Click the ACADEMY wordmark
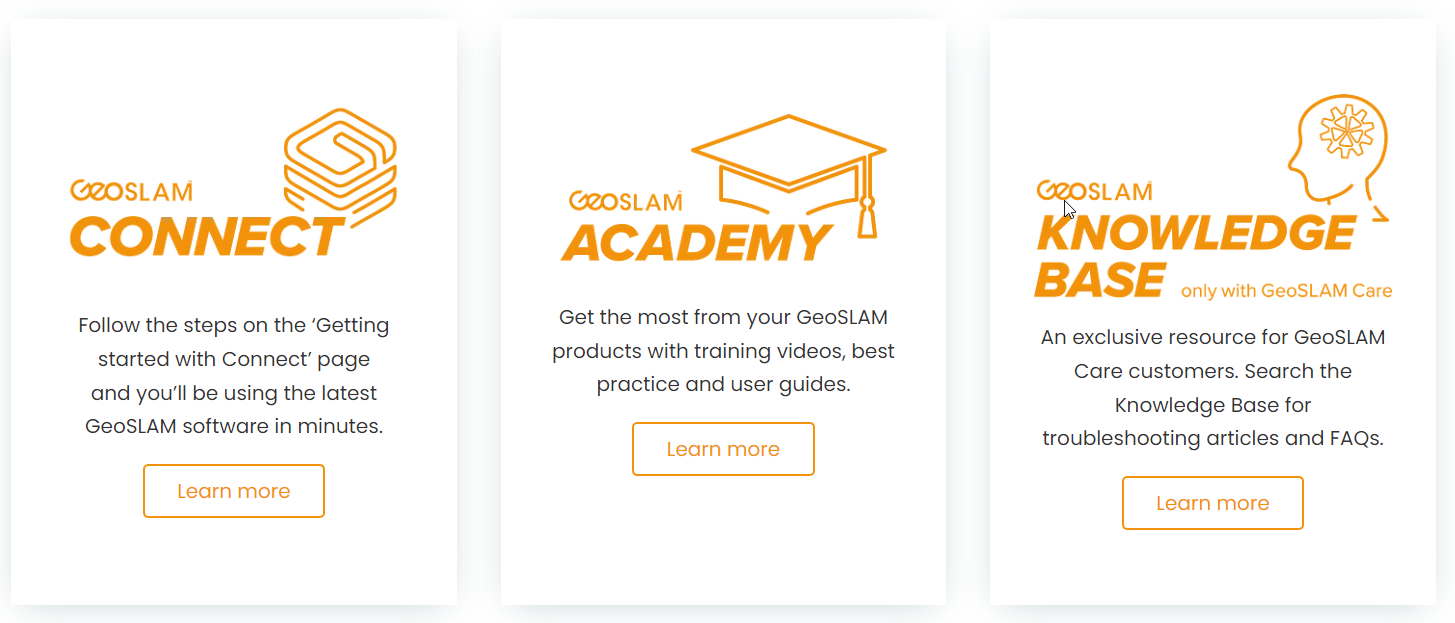 coord(697,243)
